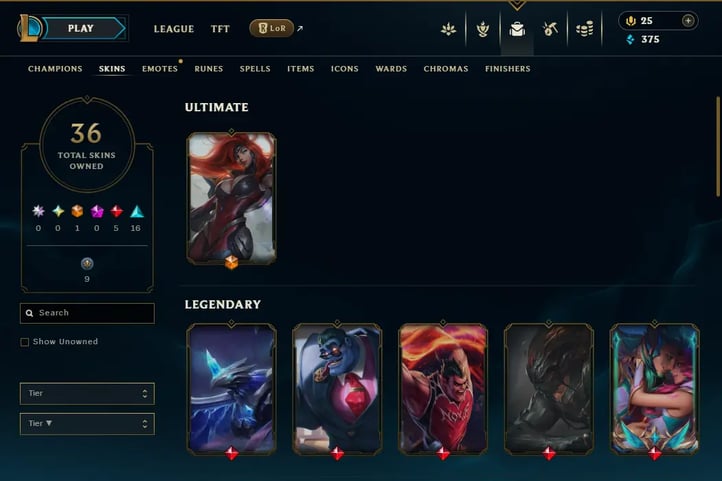Viewport: 722px width, 481px height.
Task: Click the vertical scrollbar on right edge
Action: tap(717, 146)
